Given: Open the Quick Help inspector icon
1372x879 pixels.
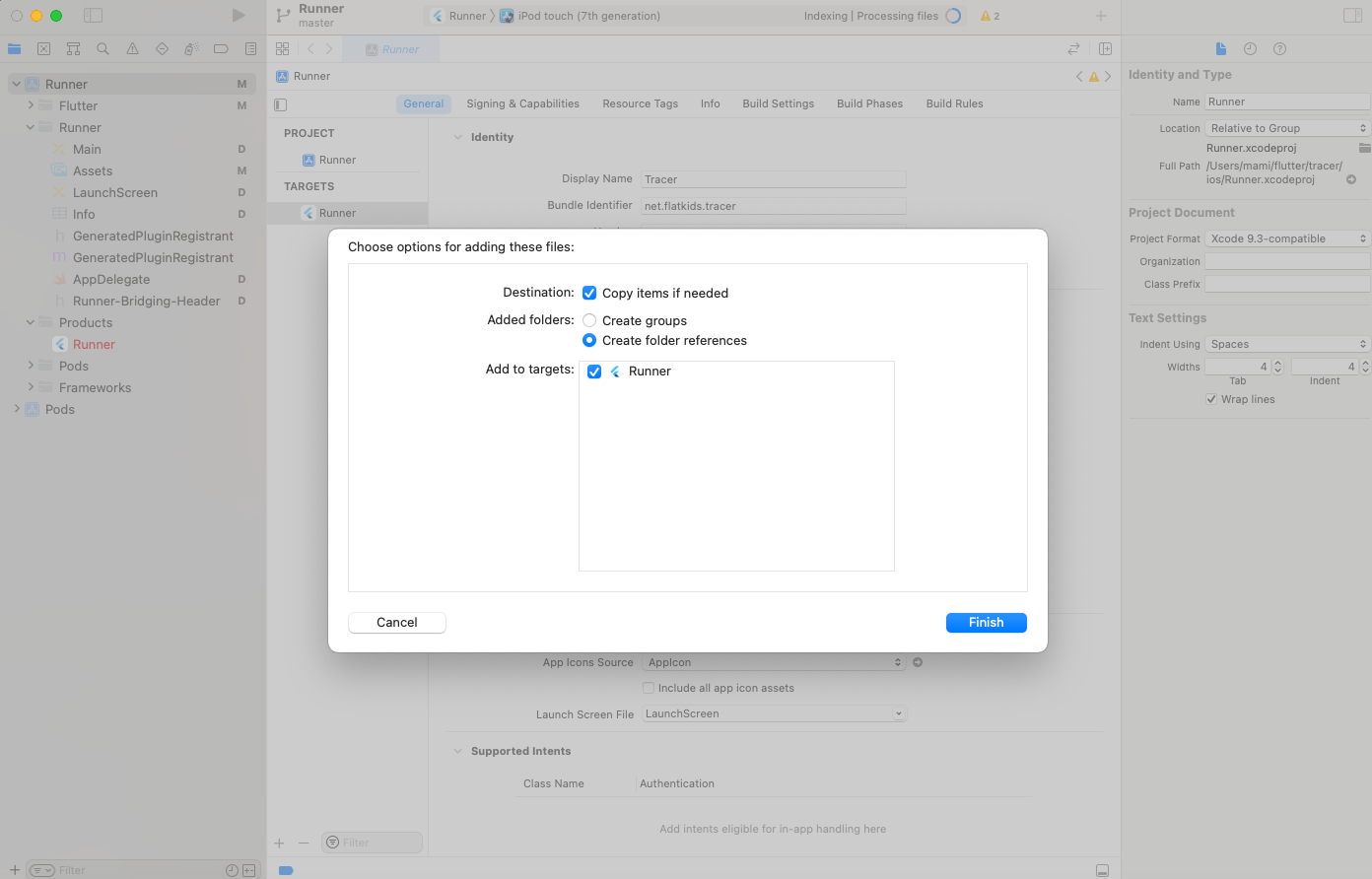Looking at the screenshot, I should pos(1279,49).
